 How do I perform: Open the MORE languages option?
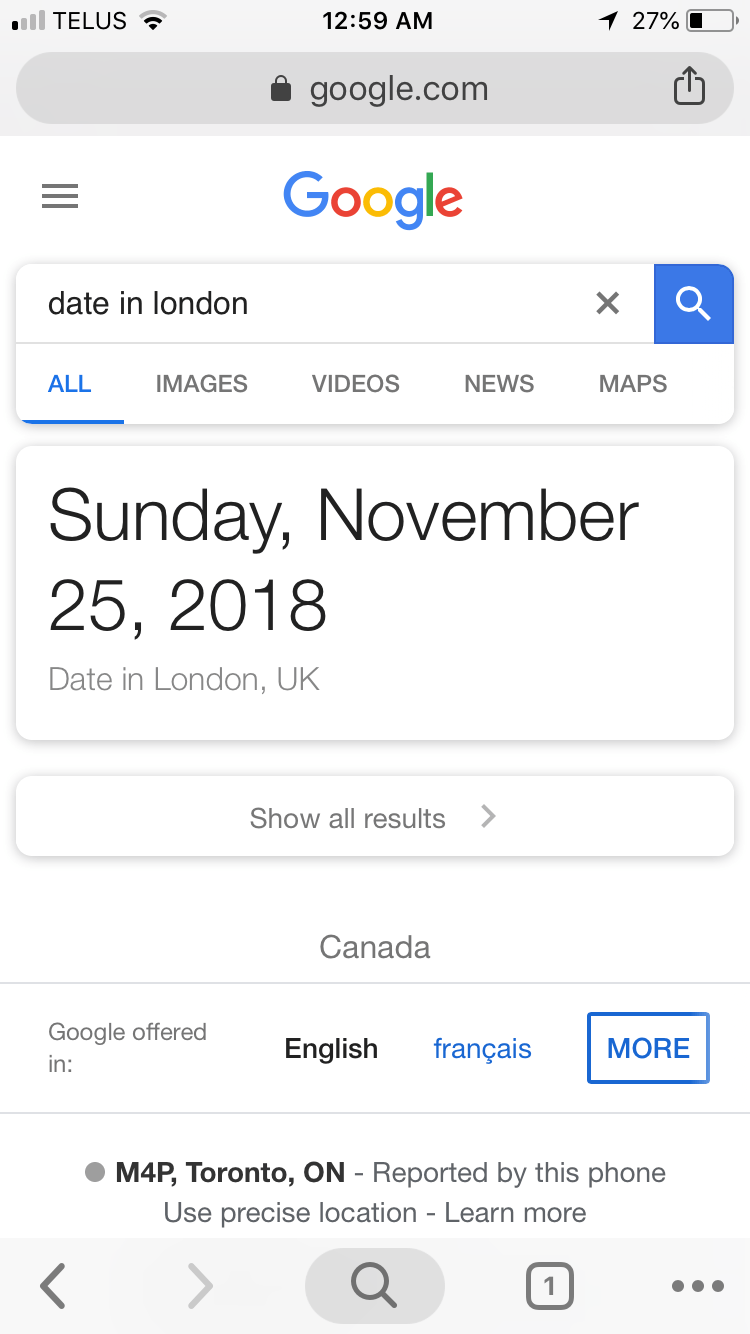click(x=648, y=1048)
